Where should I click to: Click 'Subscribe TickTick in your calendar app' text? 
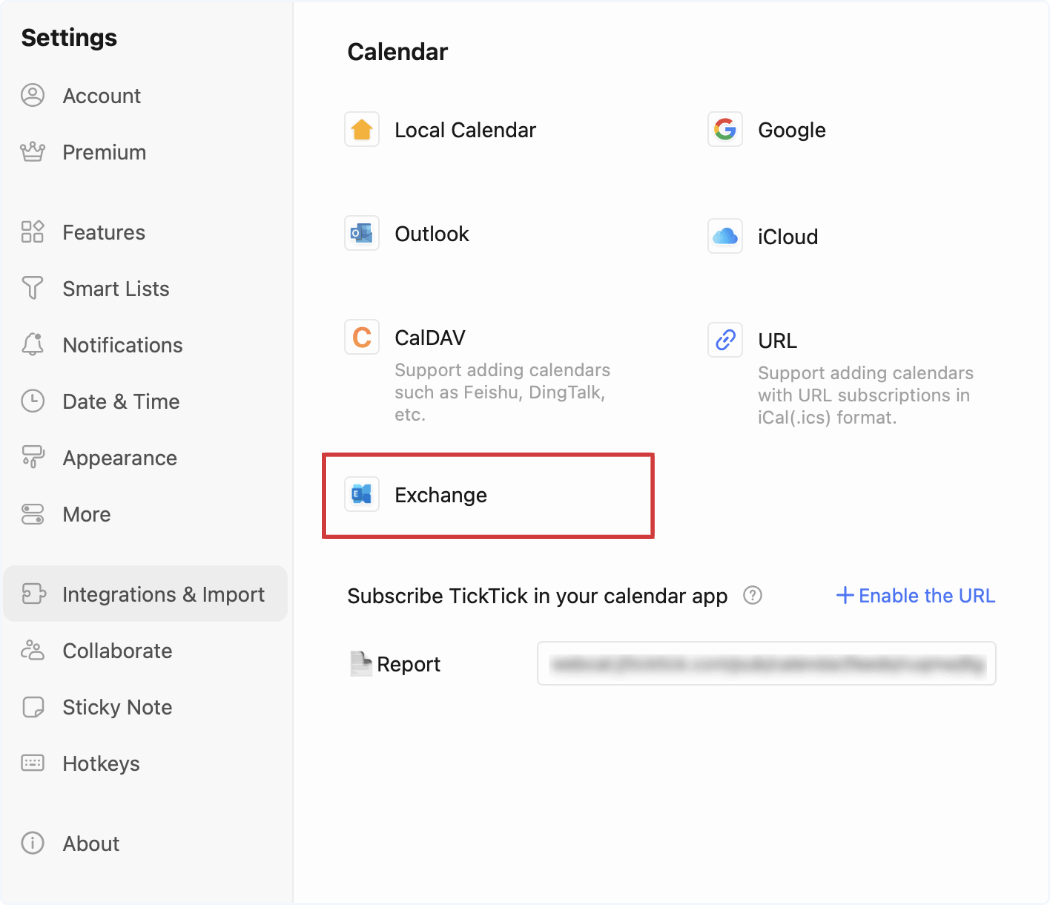point(537,596)
